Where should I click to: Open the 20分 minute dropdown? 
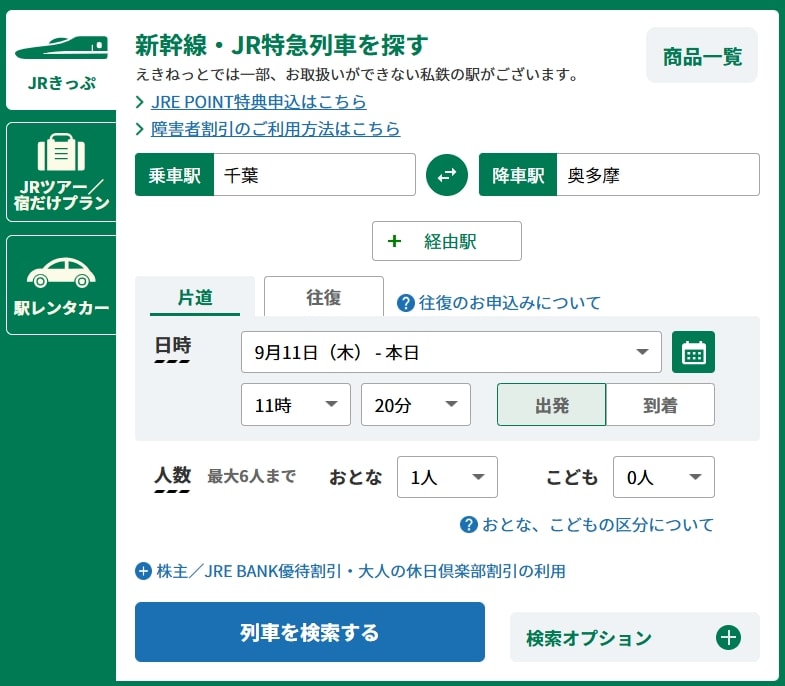[415, 405]
